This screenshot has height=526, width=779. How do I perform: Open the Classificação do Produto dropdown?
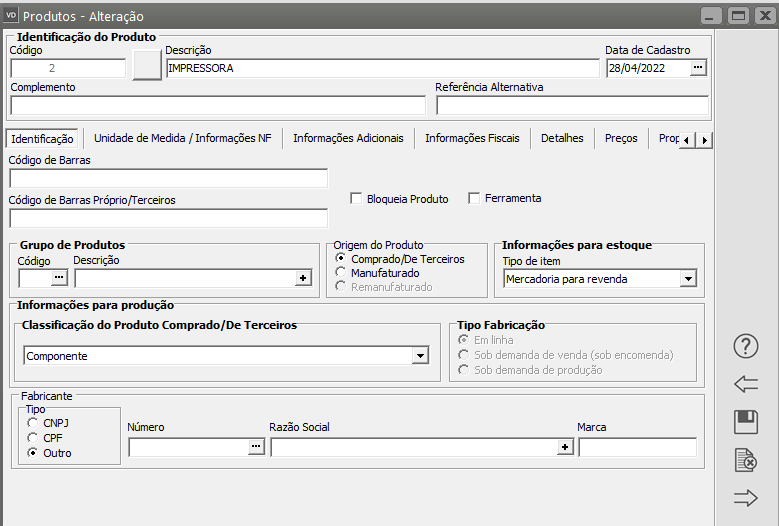pyautogui.click(x=419, y=356)
